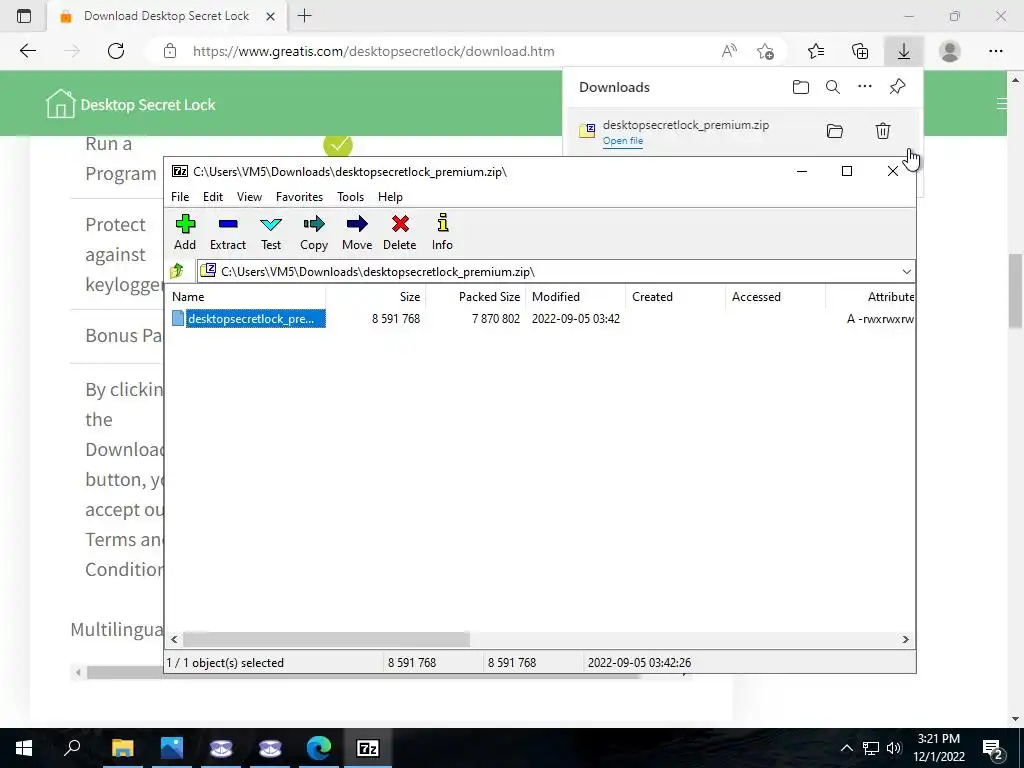Add this page to favorites

pyautogui.click(x=765, y=51)
